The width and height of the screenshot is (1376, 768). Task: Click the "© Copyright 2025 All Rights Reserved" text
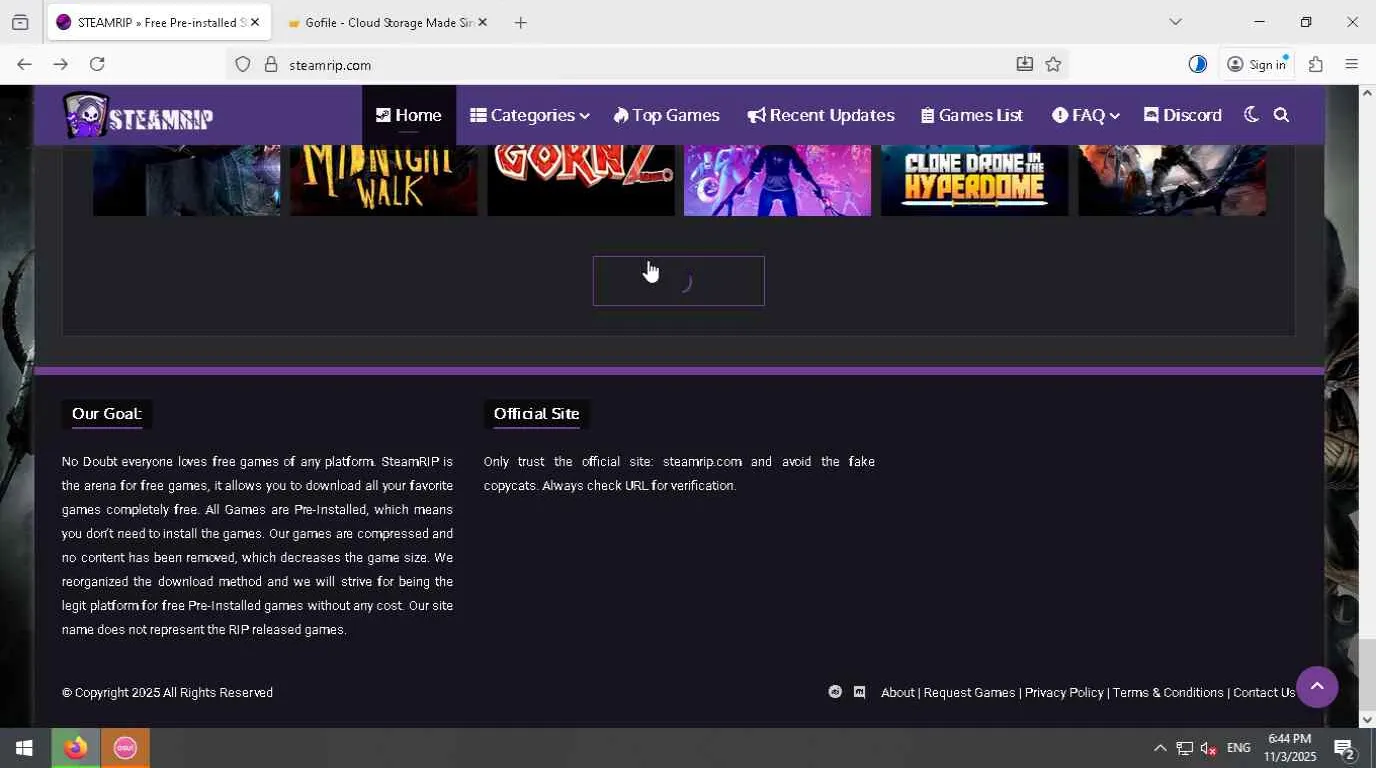point(167,692)
